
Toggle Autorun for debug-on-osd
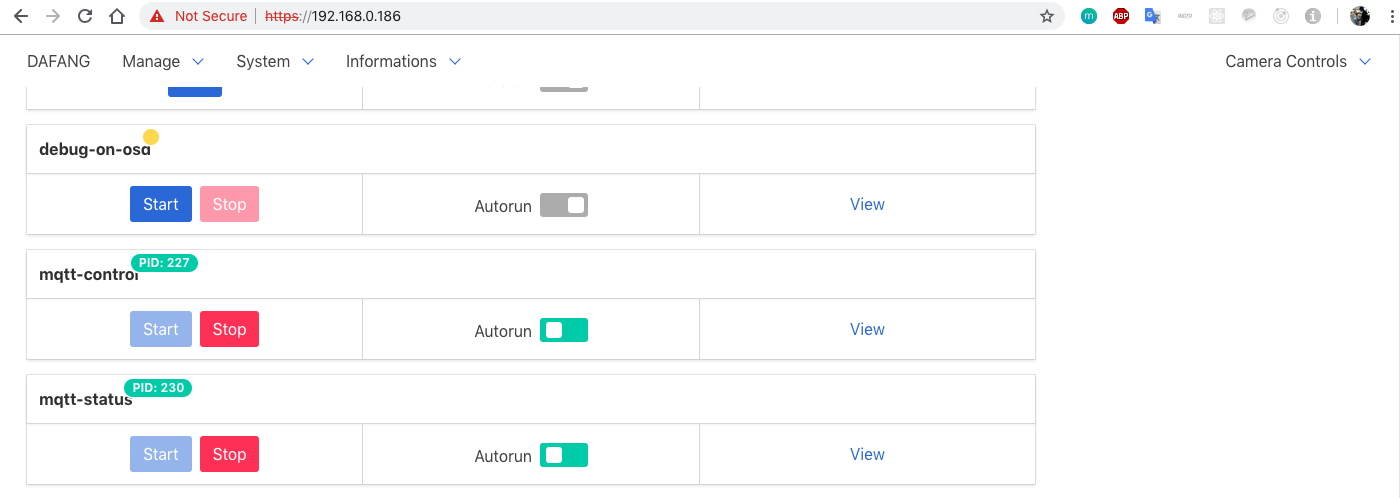point(564,205)
